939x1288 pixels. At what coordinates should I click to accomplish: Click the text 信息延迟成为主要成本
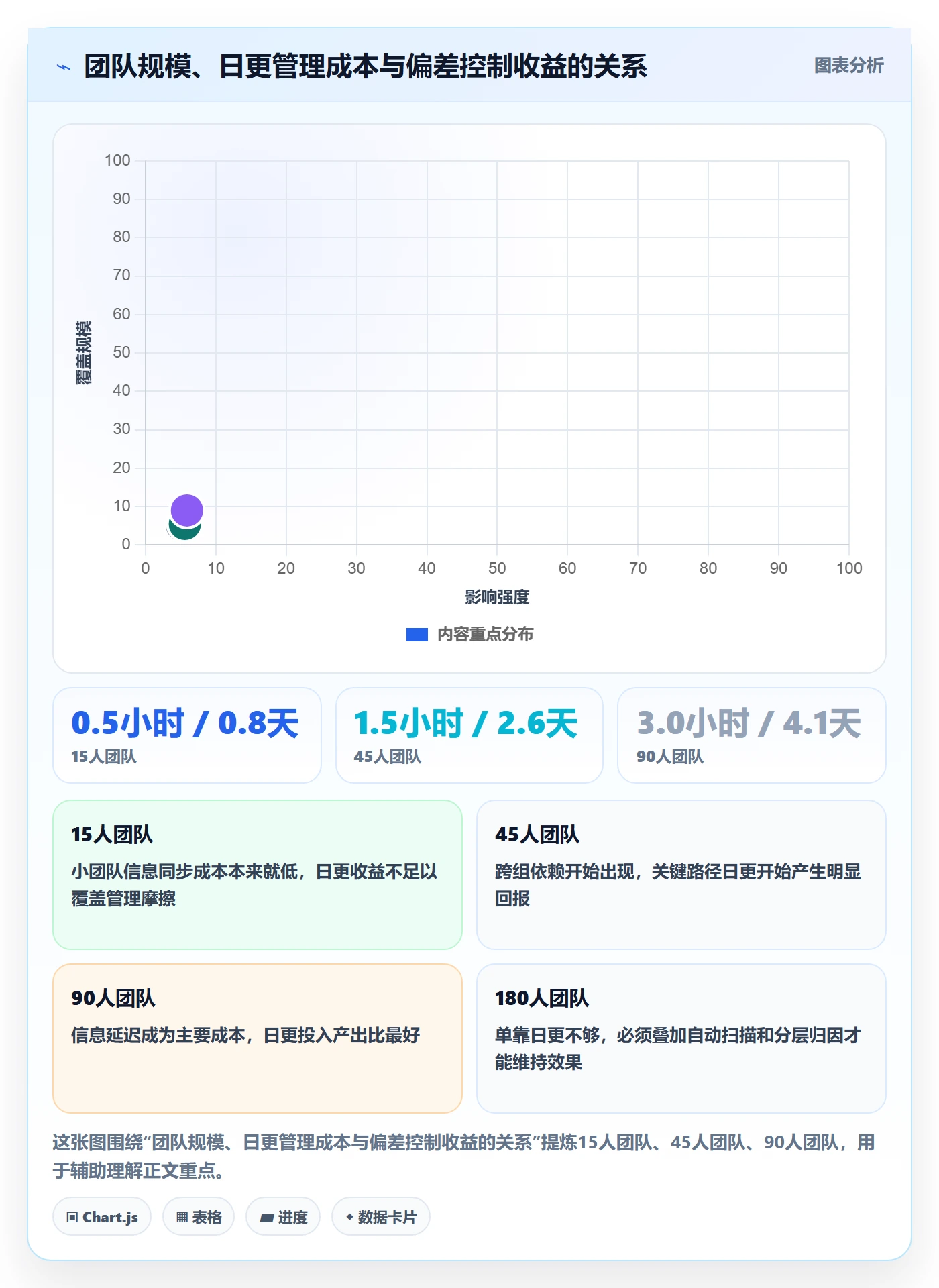(x=158, y=1035)
